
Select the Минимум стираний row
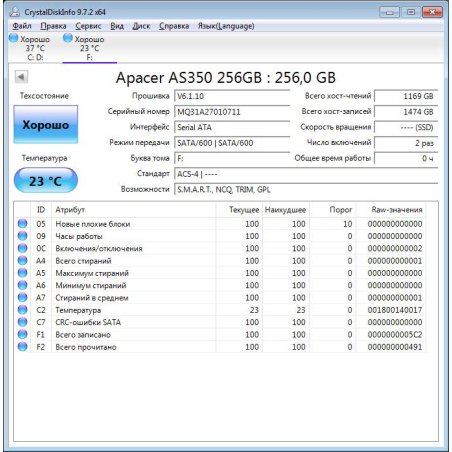[220, 285]
